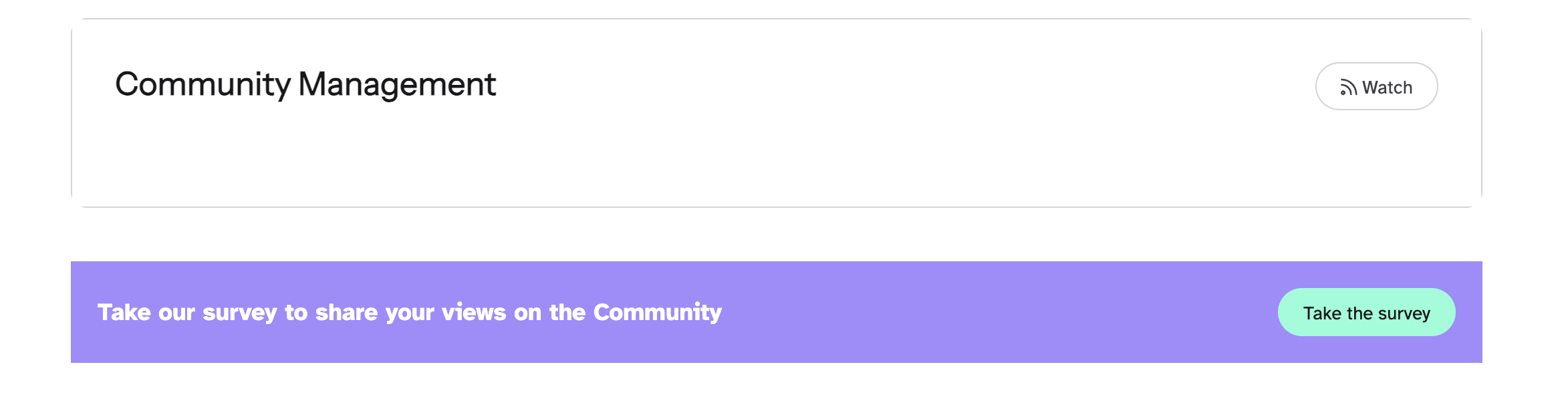Click the RSS feed icon in Watch button

coord(1348,88)
